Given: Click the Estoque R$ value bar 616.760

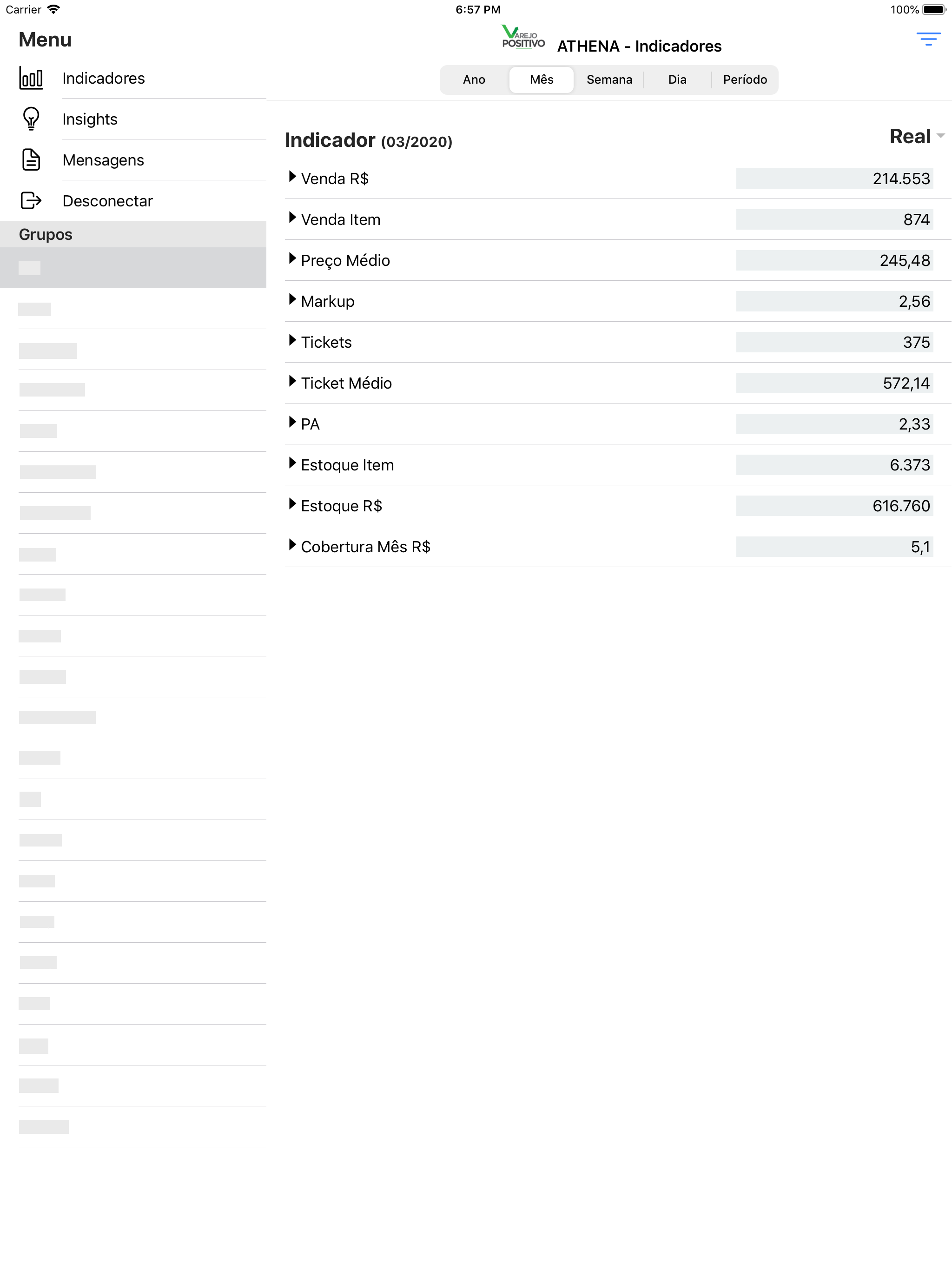Looking at the screenshot, I should click(834, 506).
